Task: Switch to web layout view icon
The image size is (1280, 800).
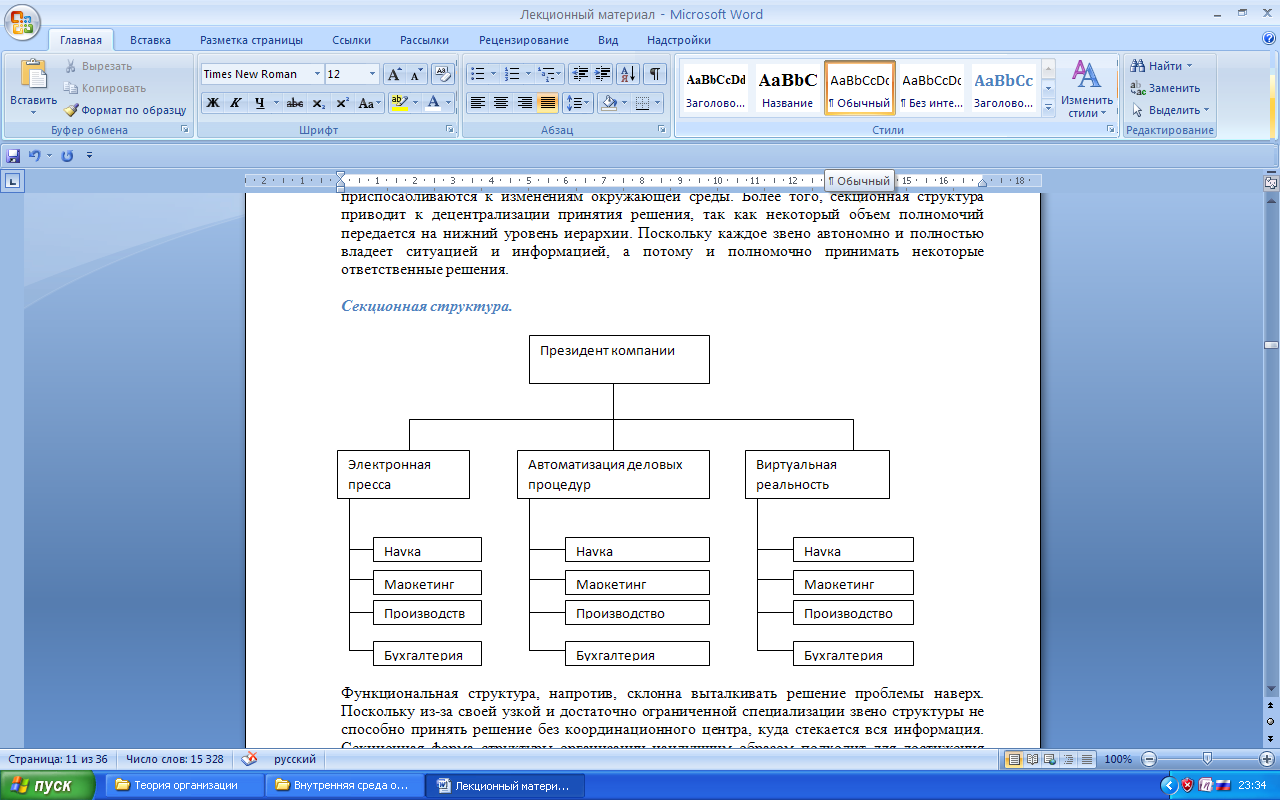Action: [1051, 759]
